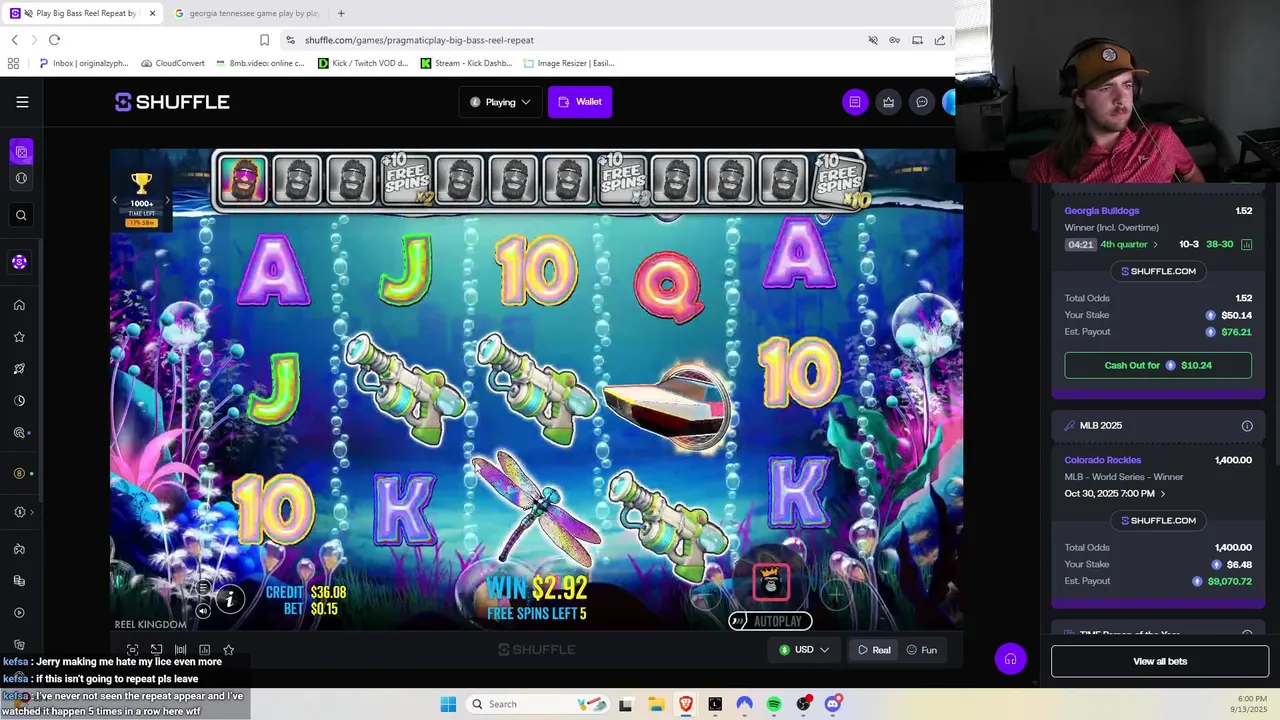Open the slot game menu lines icon
The height and width of the screenshot is (720, 1280).
tap(203, 588)
